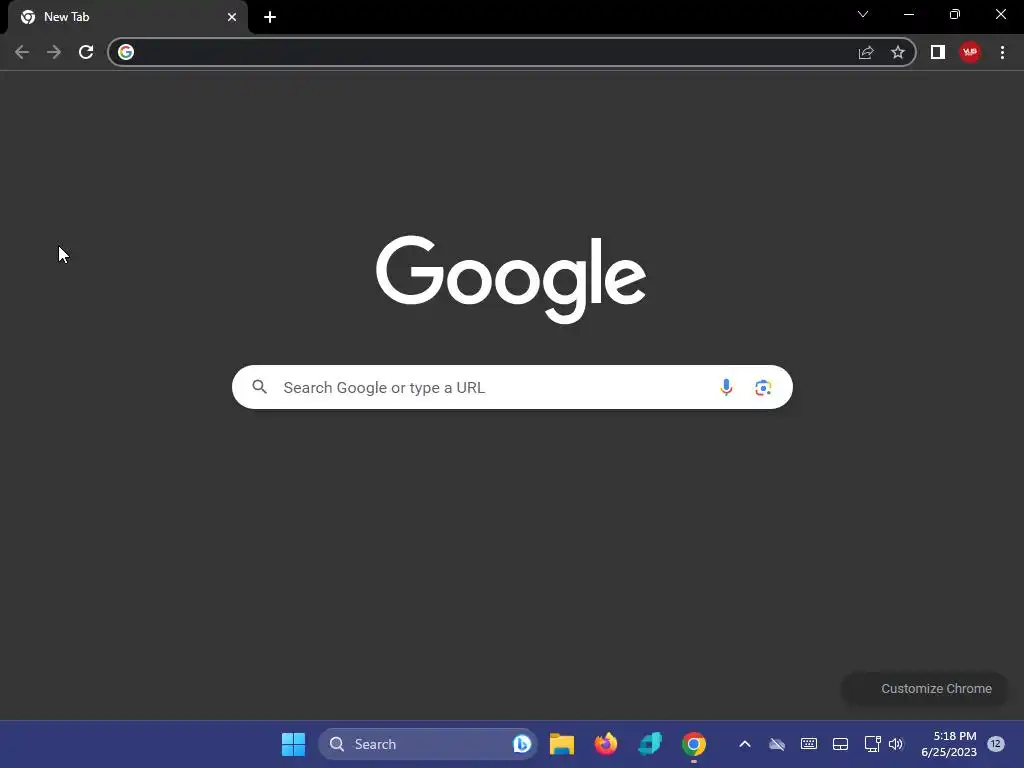The width and height of the screenshot is (1024, 768).
Task: Open the blue app icon beside Firefox
Action: 650,744
